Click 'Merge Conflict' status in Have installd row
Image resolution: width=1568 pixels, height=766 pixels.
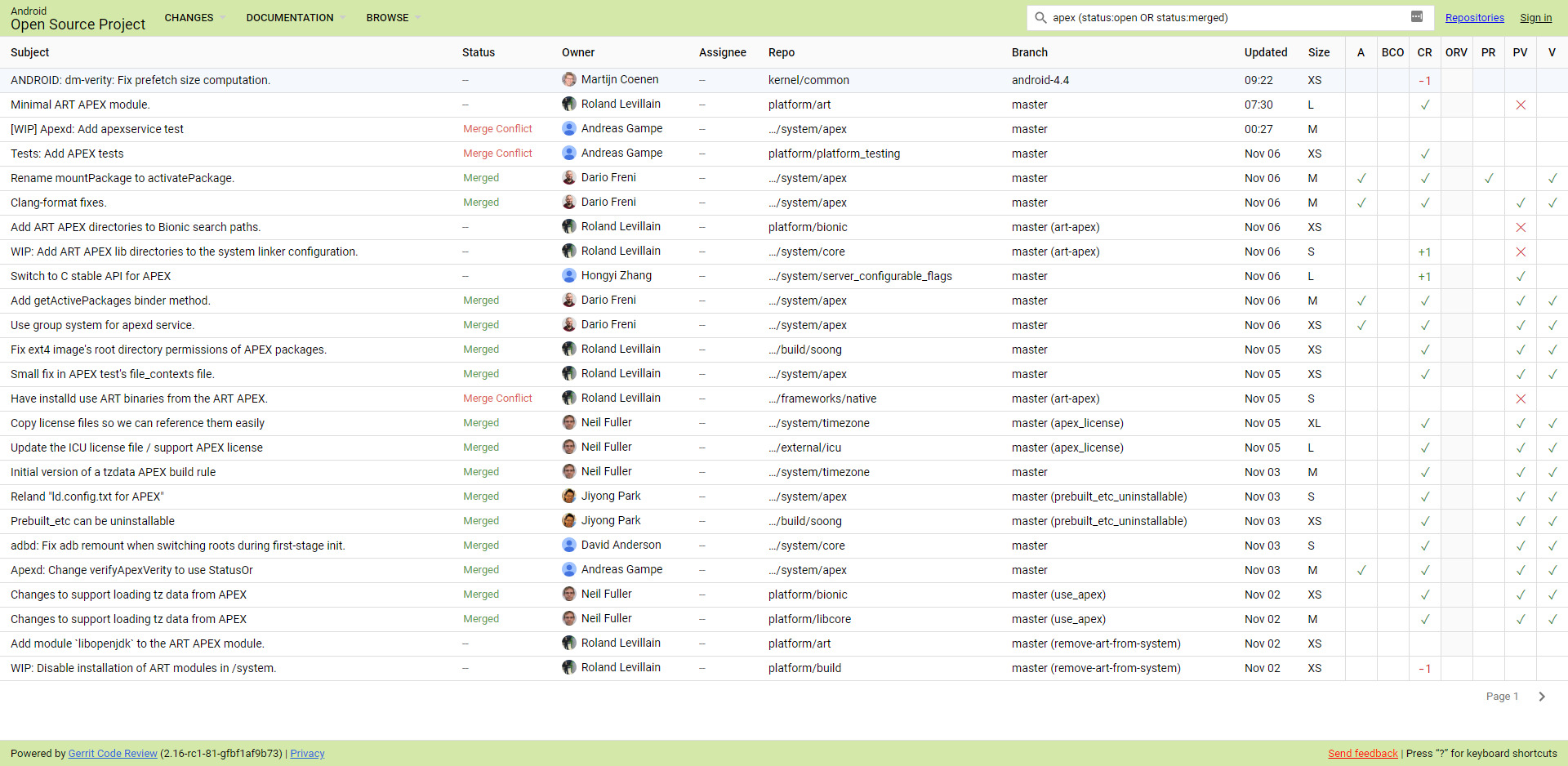coord(497,399)
